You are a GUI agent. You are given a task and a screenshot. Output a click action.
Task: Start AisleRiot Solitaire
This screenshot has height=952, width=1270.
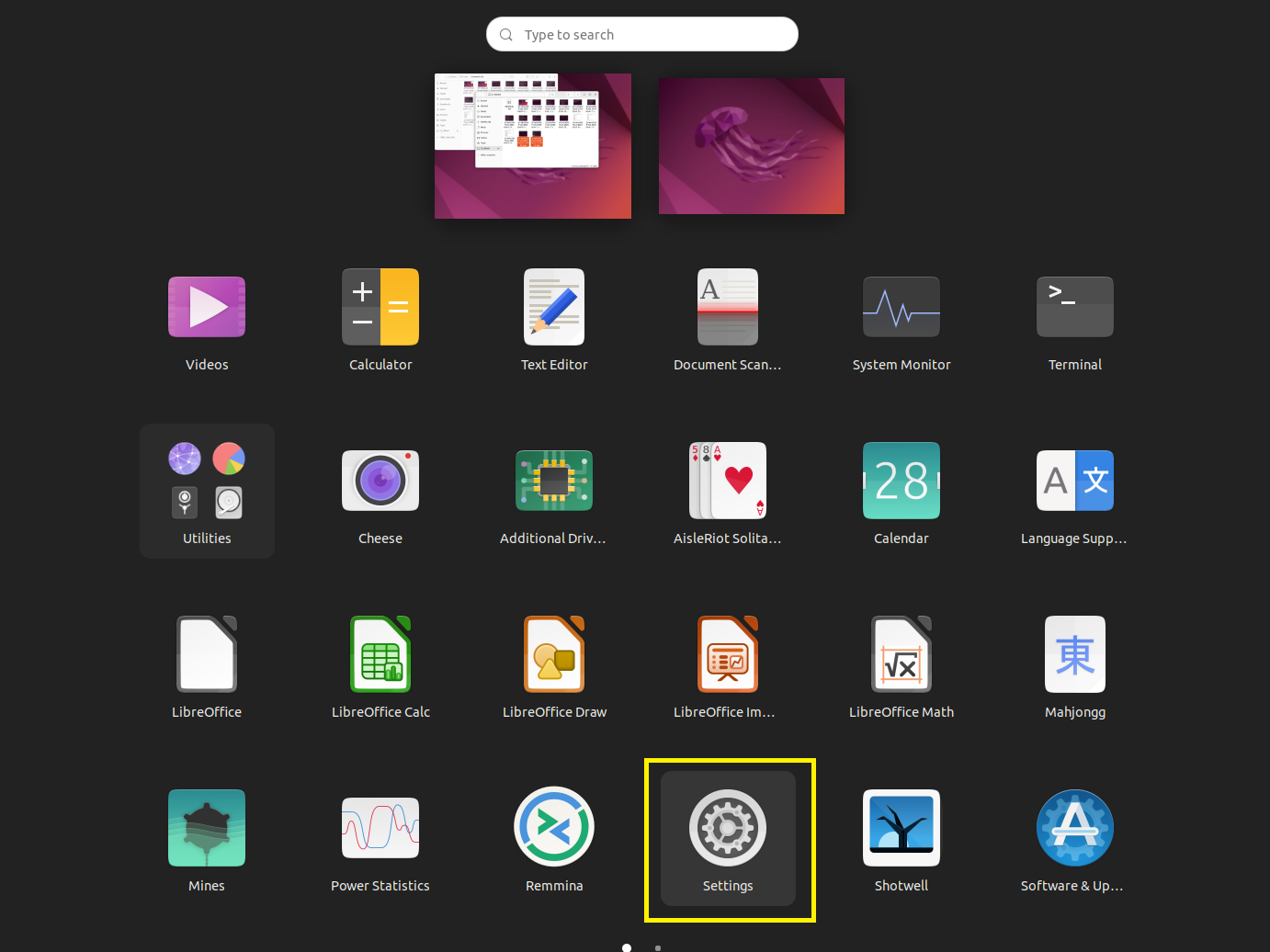point(728,481)
